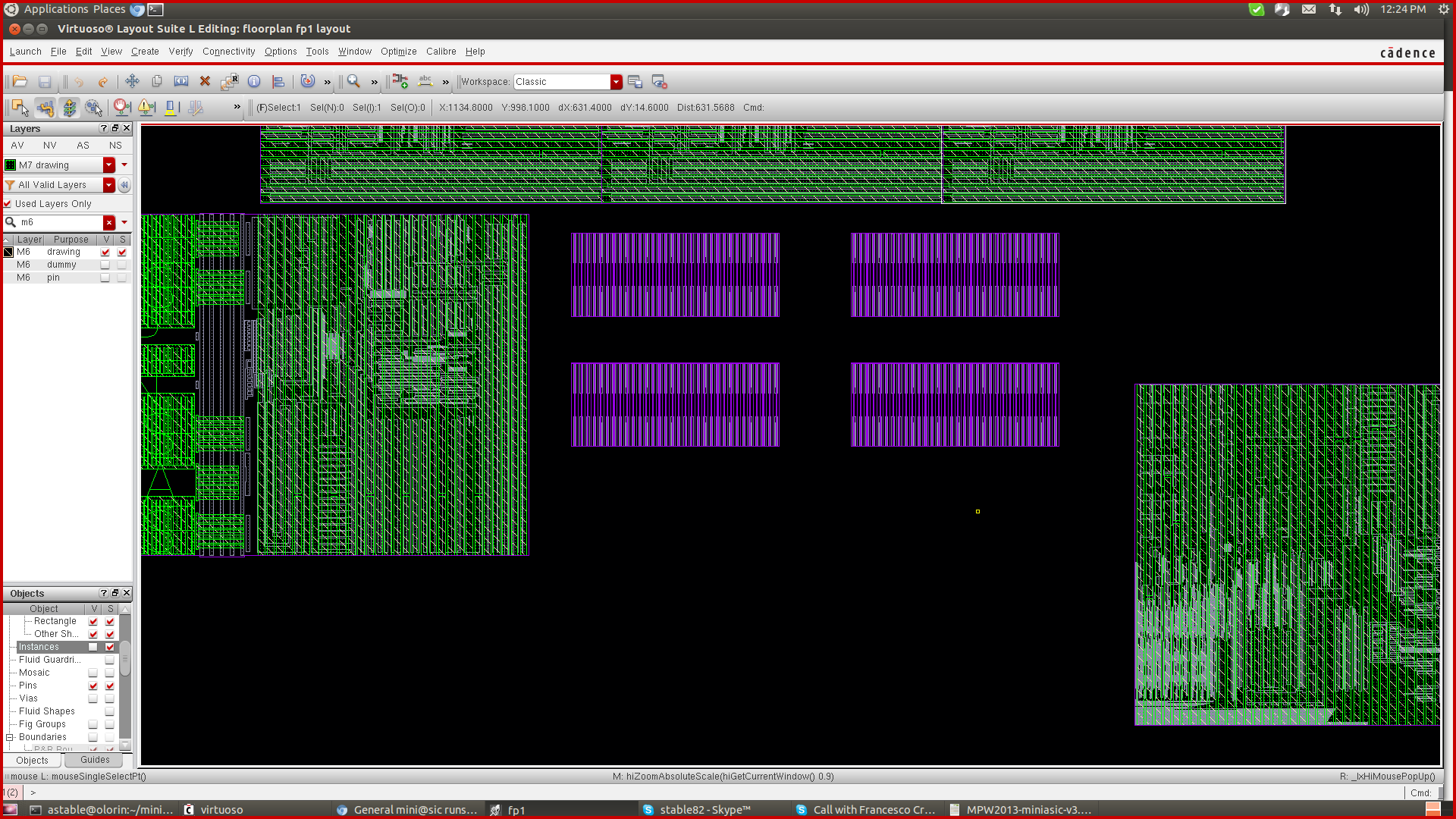Click the Open folder toolbar icon
Screen dimensions: 1456x819
click(20, 81)
